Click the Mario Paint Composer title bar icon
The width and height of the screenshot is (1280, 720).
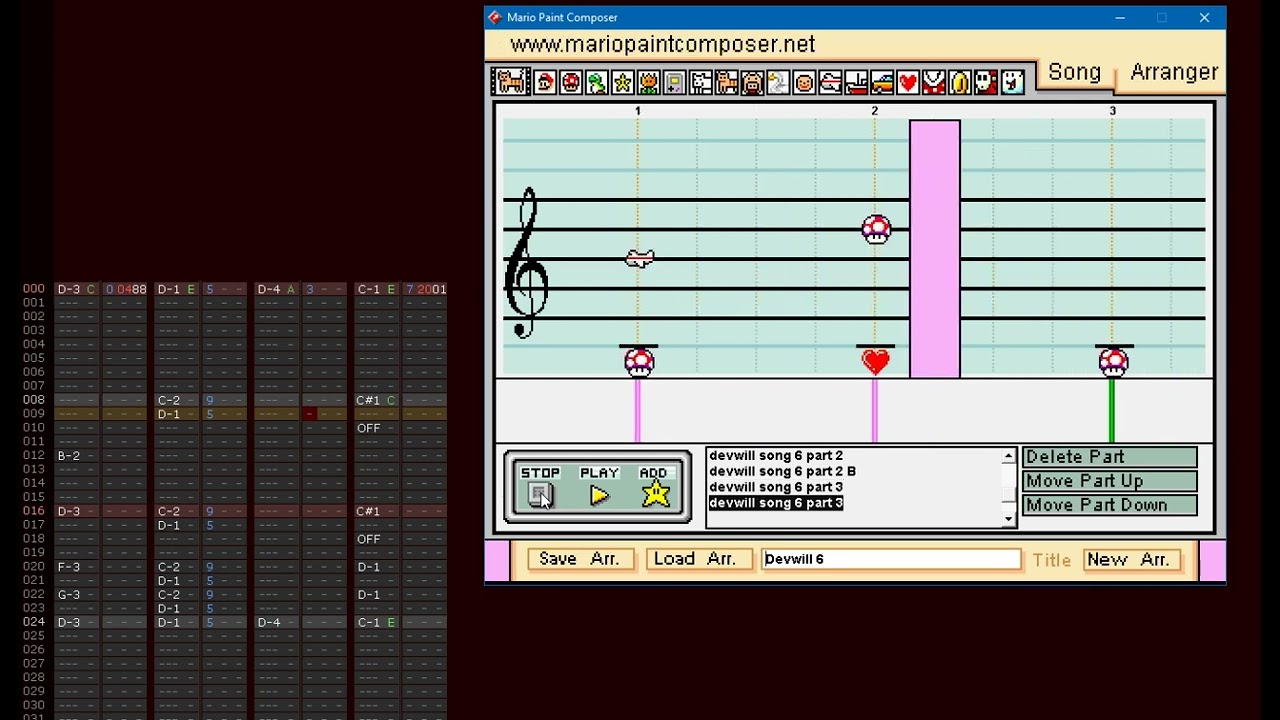tap(494, 17)
